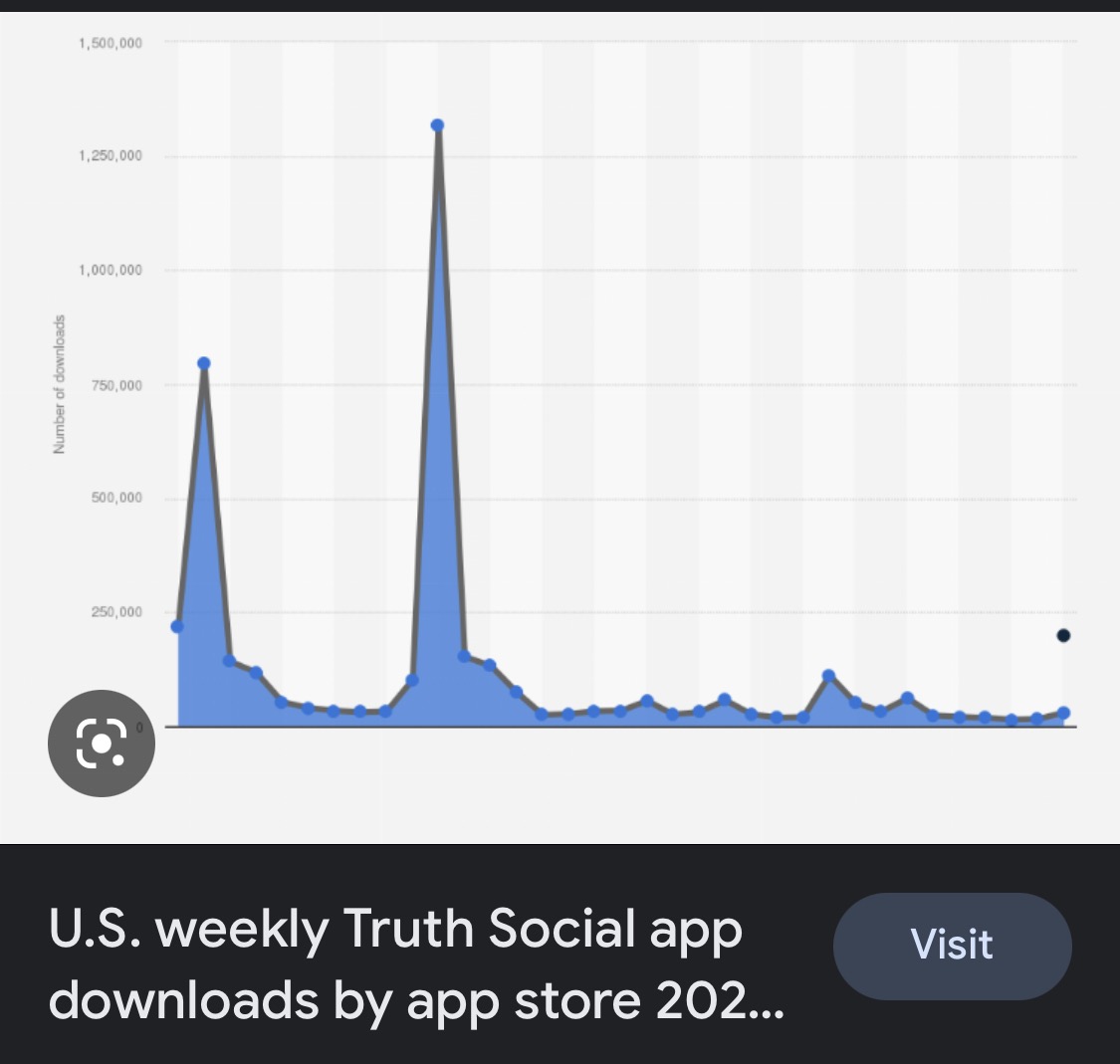Click the 750,000 axis label
1120x1064 pixels.
coord(117,385)
